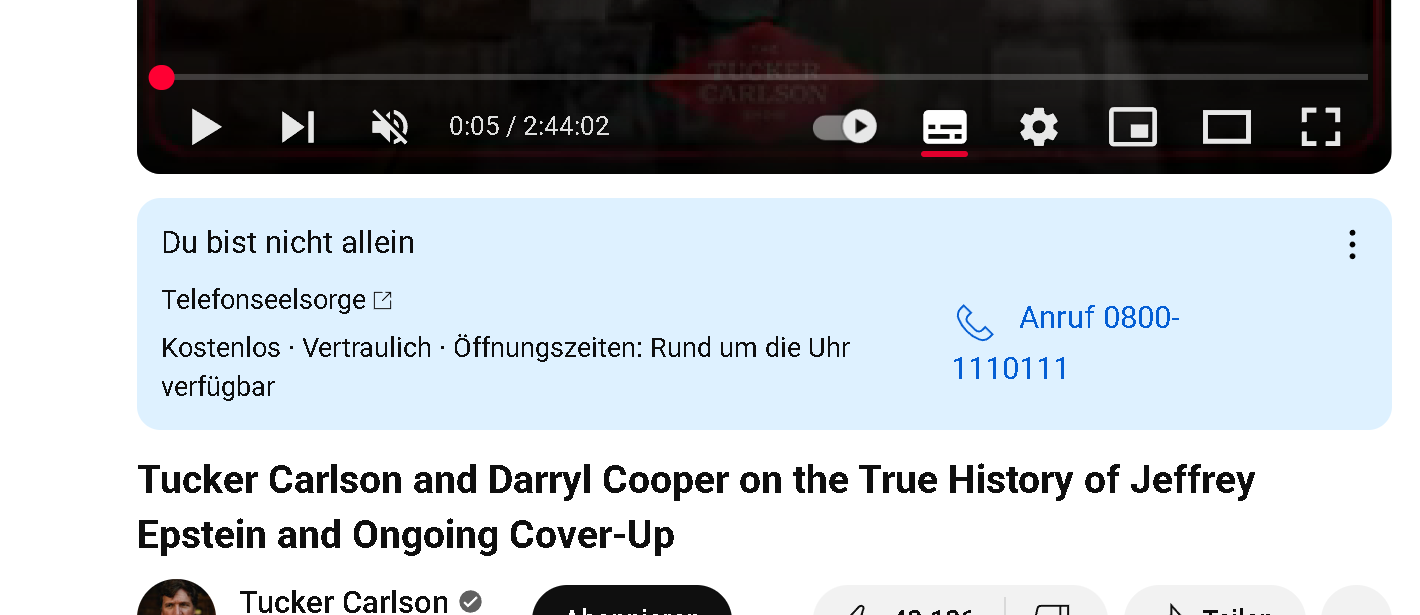Turn off subtitles/closed captions

944,127
